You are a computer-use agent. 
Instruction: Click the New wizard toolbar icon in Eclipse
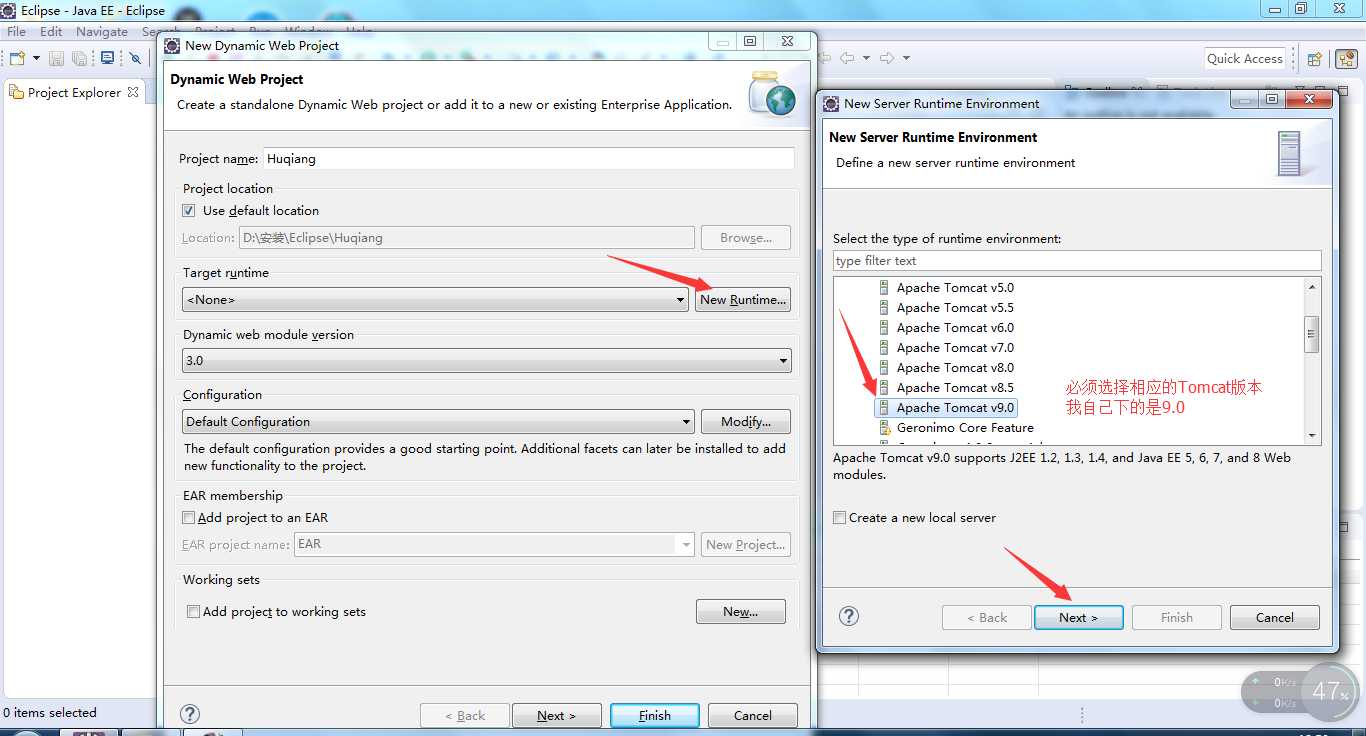17,58
